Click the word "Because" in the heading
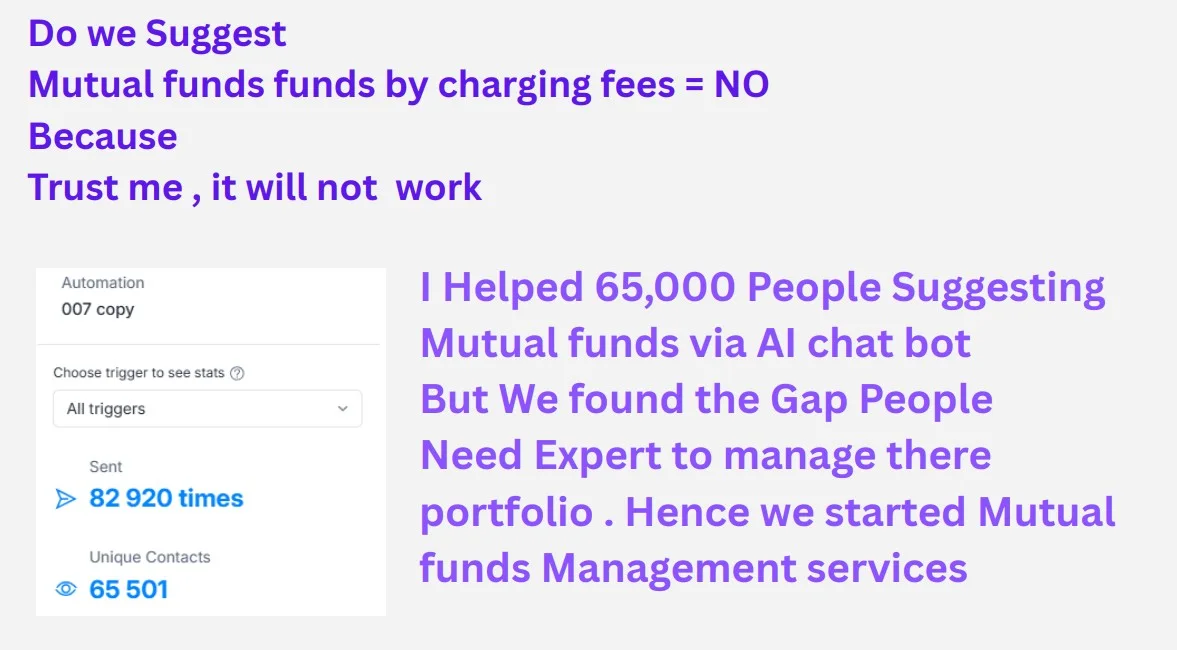The image size is (1177, 650). (103, 136)
